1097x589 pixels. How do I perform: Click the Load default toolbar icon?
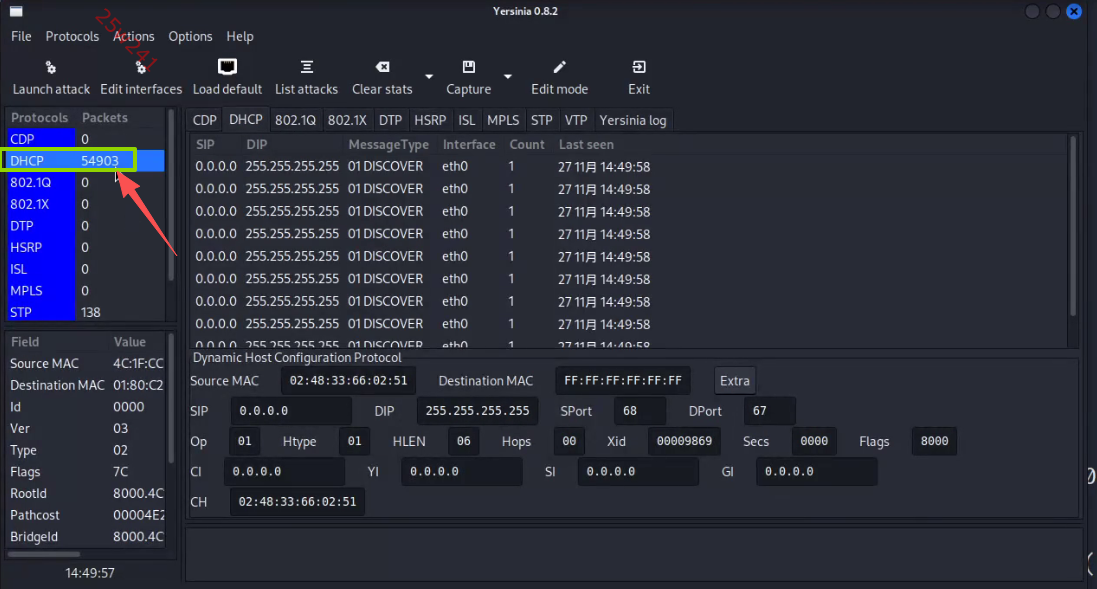227,66
